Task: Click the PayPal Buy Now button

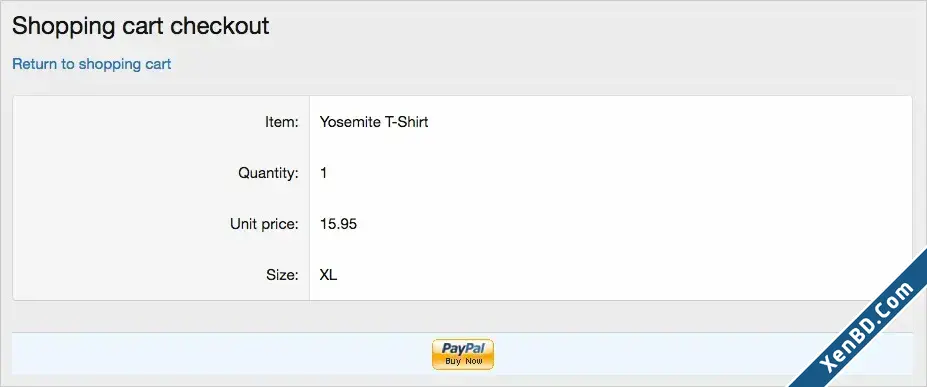Action: [x=463, y=355]
